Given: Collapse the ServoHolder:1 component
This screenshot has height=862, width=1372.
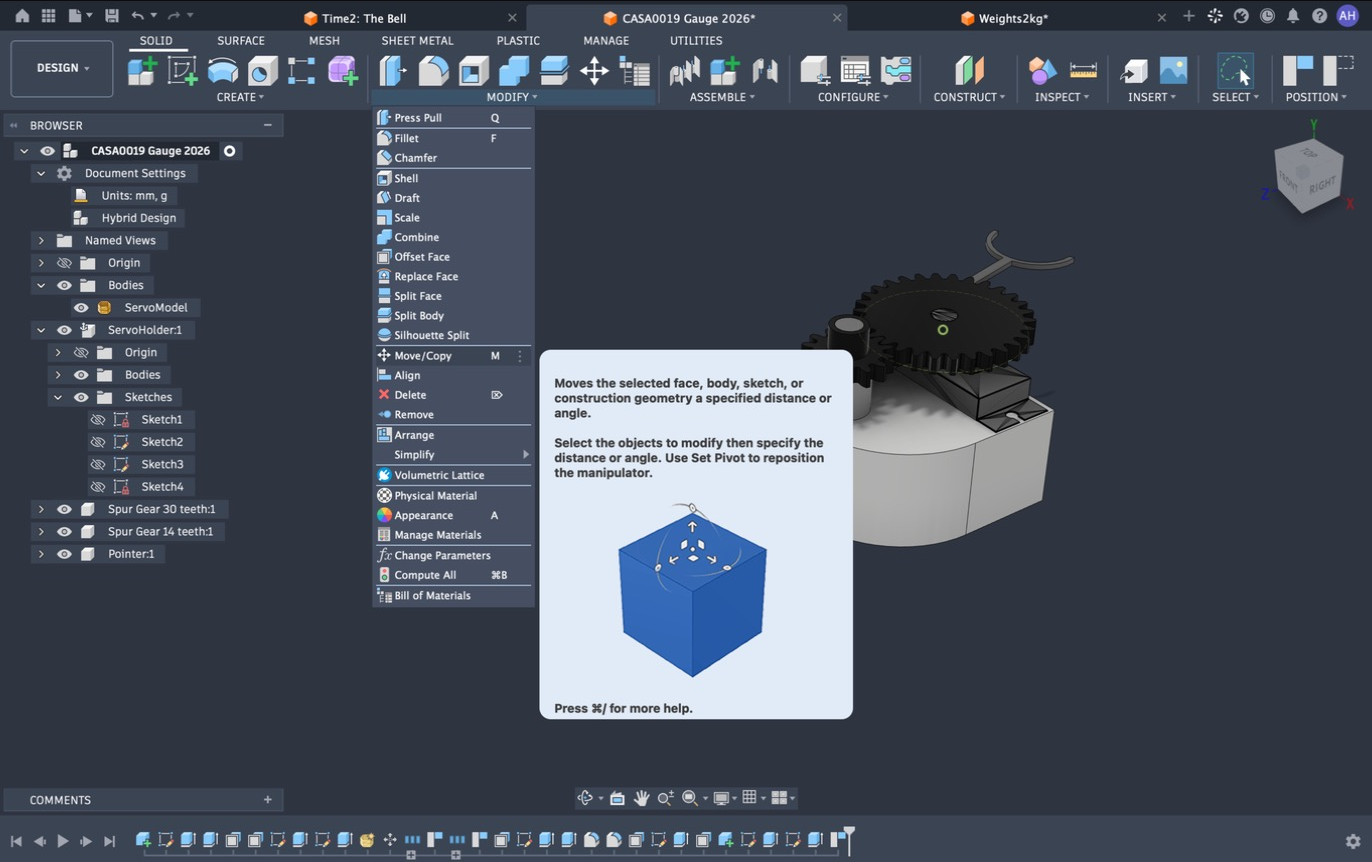Looking at the screenshot, I should click(x=41, y=330).
